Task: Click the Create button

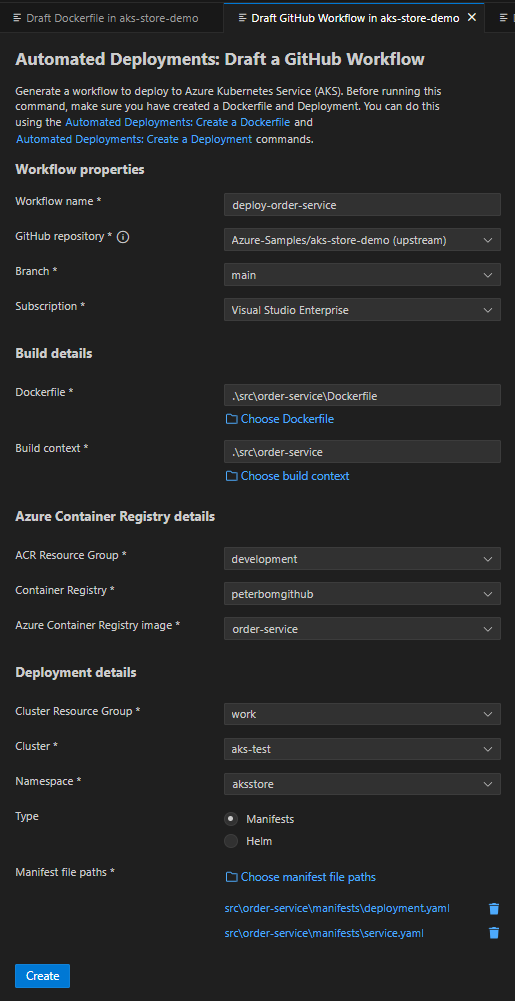Action: [42, 976]
